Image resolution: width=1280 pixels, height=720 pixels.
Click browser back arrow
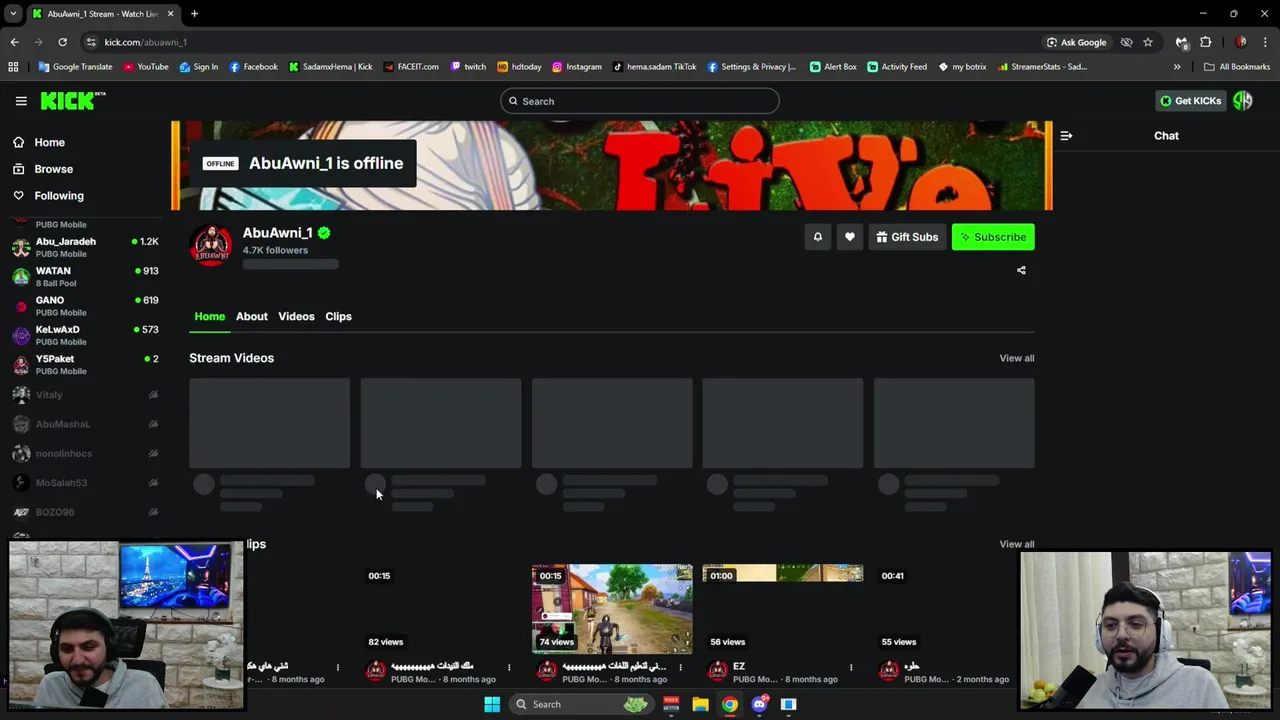click(14, 42)
